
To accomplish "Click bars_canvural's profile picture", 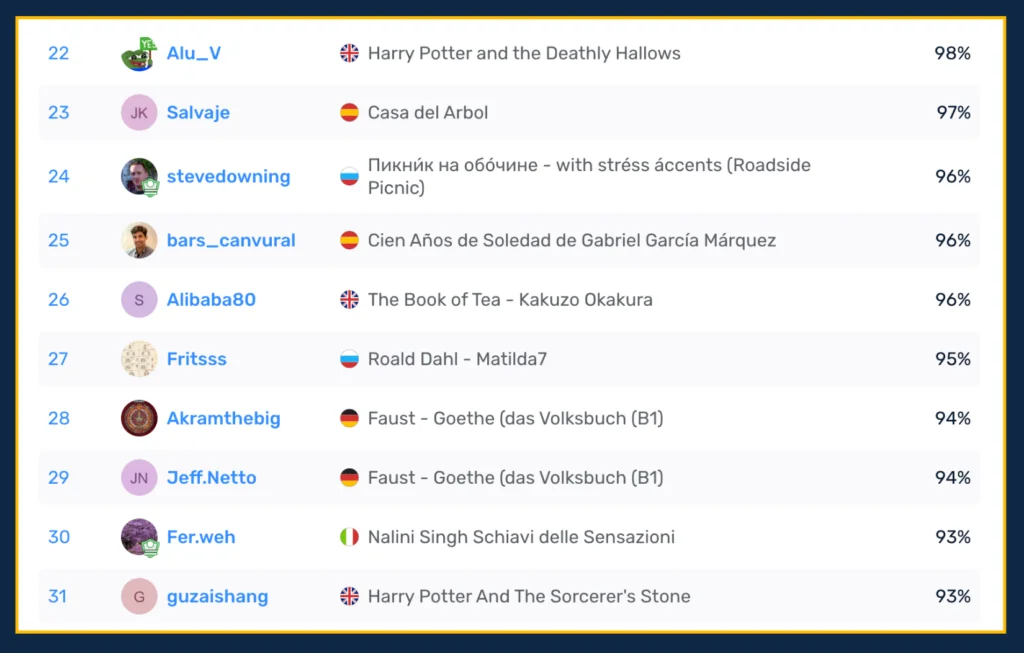I will coord(139,240).
